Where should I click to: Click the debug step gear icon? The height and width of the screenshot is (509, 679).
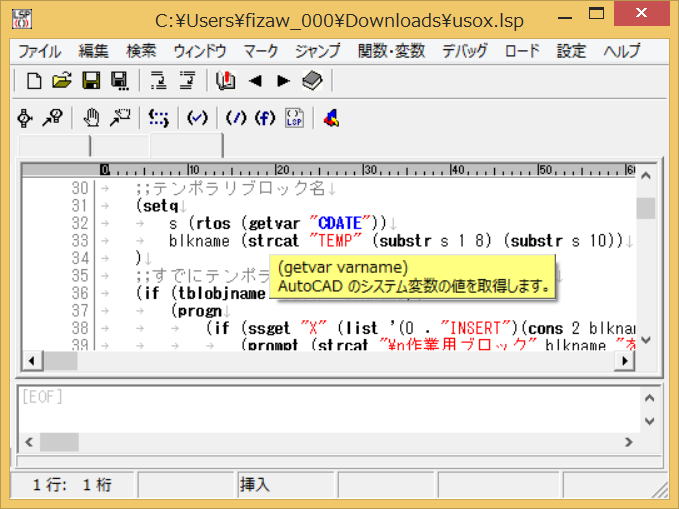pyautogui.click(x=25, y=118)
